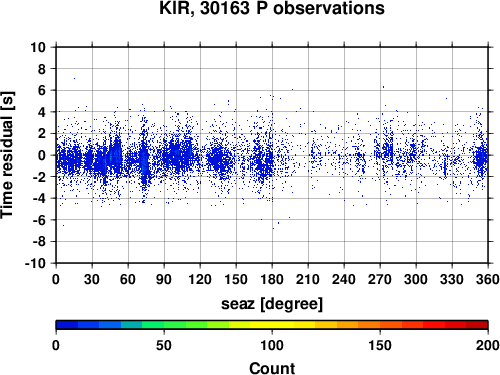Screen dimensions: 500x375
Task: Click the dark red end of colorbar
Action: [x=477, y=325]
